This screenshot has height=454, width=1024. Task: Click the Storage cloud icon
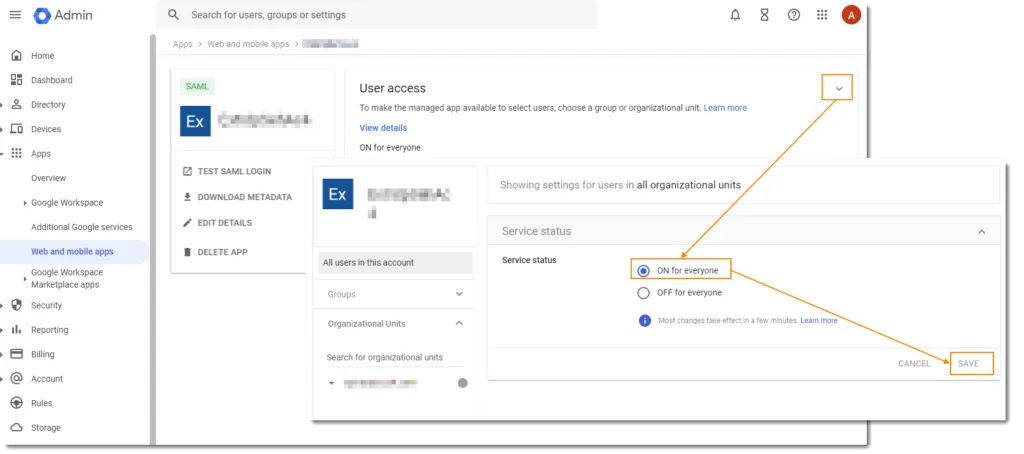pos(17,428)
